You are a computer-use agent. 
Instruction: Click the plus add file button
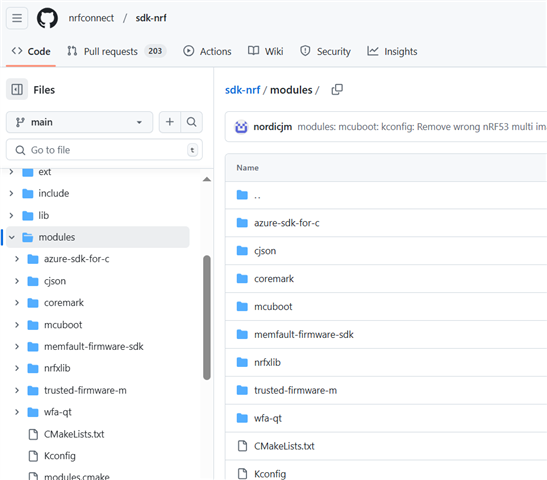pyautogui.click(x=170, y=122)
